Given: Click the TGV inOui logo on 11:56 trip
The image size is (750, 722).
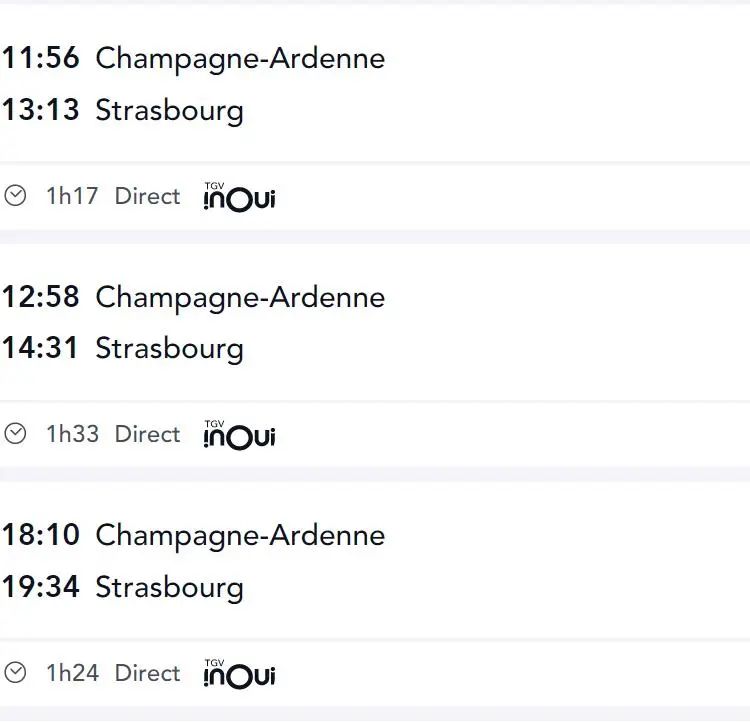Looking at the screenshot, I should pos(240,196).
